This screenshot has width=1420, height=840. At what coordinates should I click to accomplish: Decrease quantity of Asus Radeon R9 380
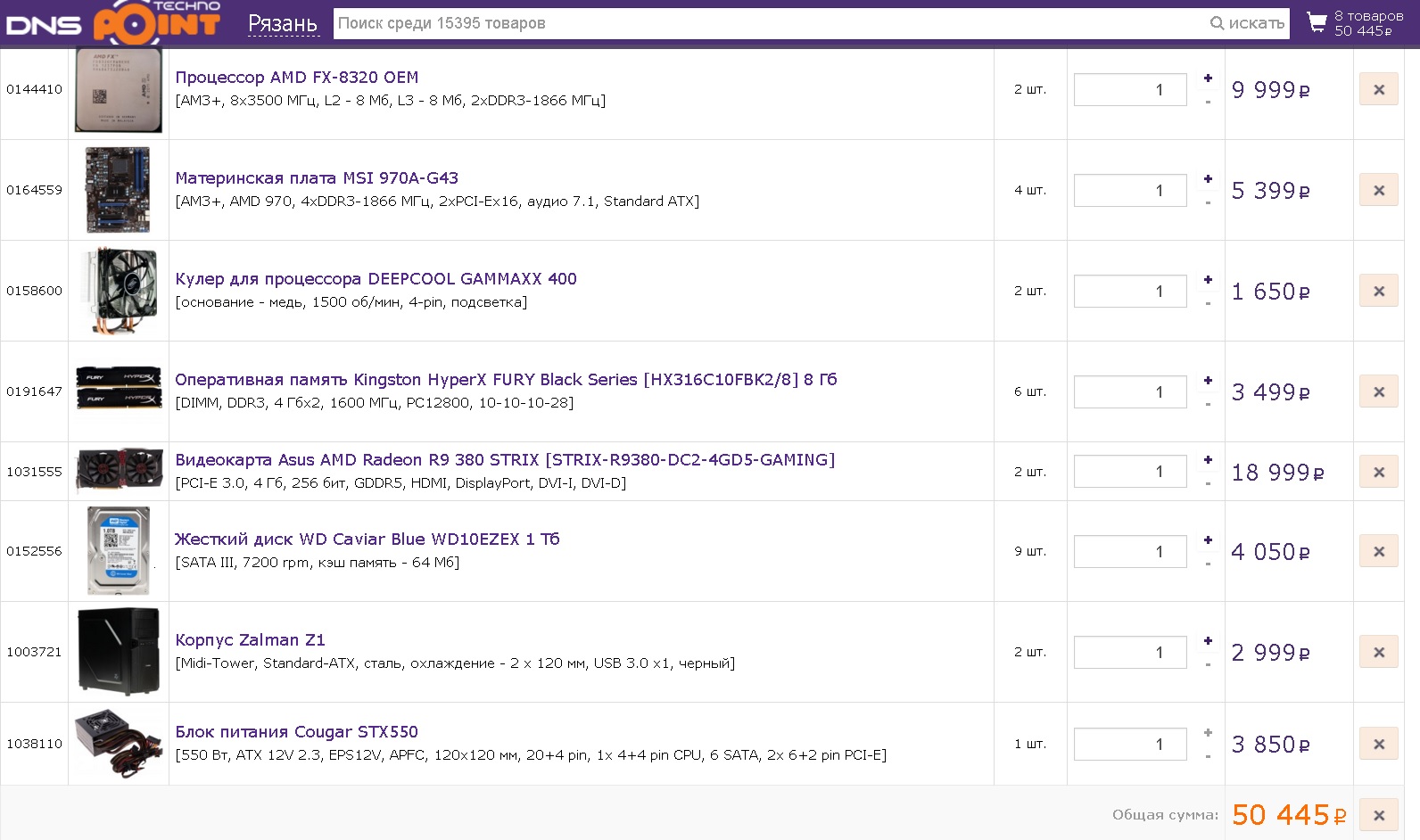pos(1208,483)
